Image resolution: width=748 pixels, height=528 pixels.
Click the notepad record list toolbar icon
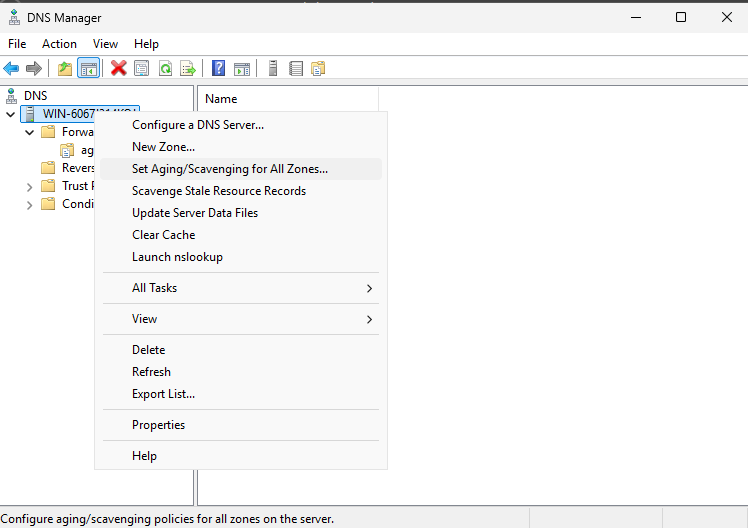pos(296,69)
